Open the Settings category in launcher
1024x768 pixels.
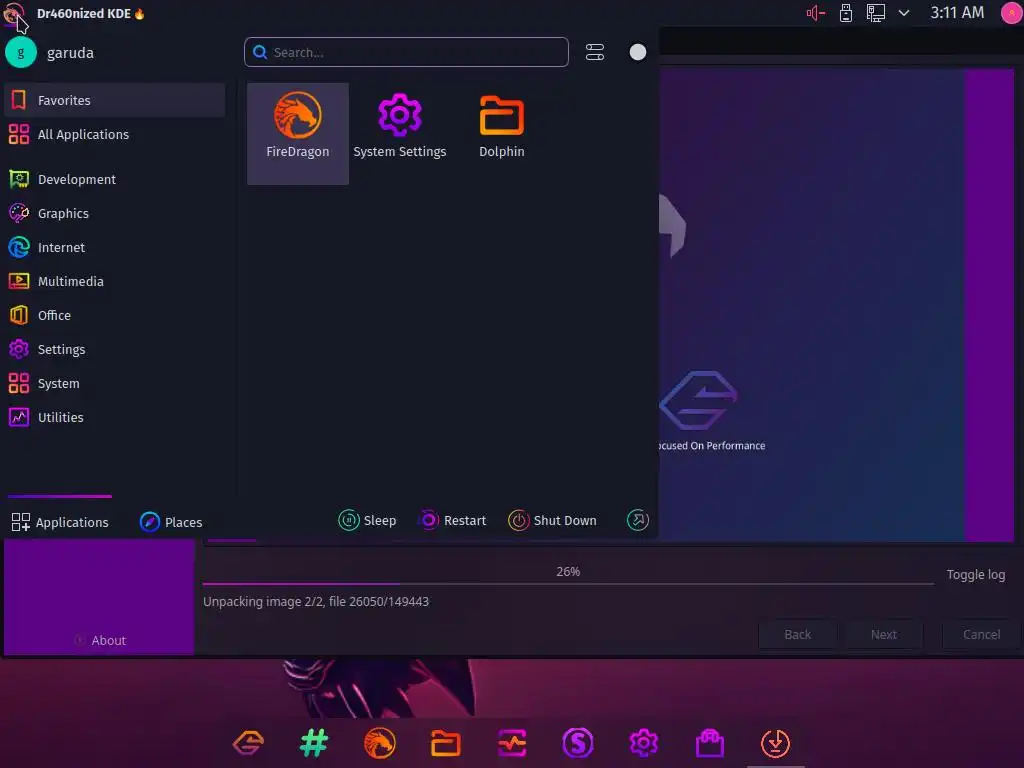115,349
